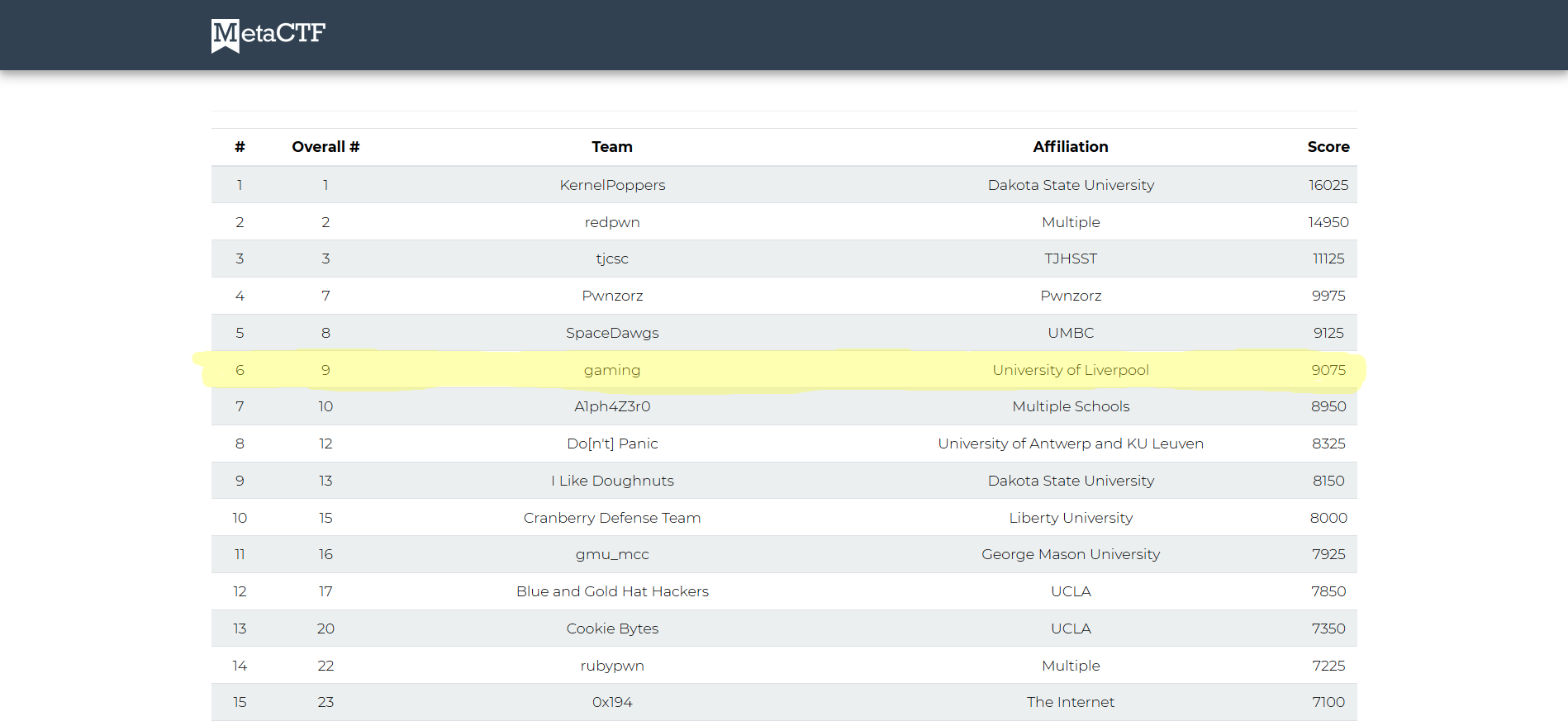Open the MetaCTF logo home link
Image resolution: width=1568 pixels, height=721 pixels.
pyautogui.click(x=268, y=35)
